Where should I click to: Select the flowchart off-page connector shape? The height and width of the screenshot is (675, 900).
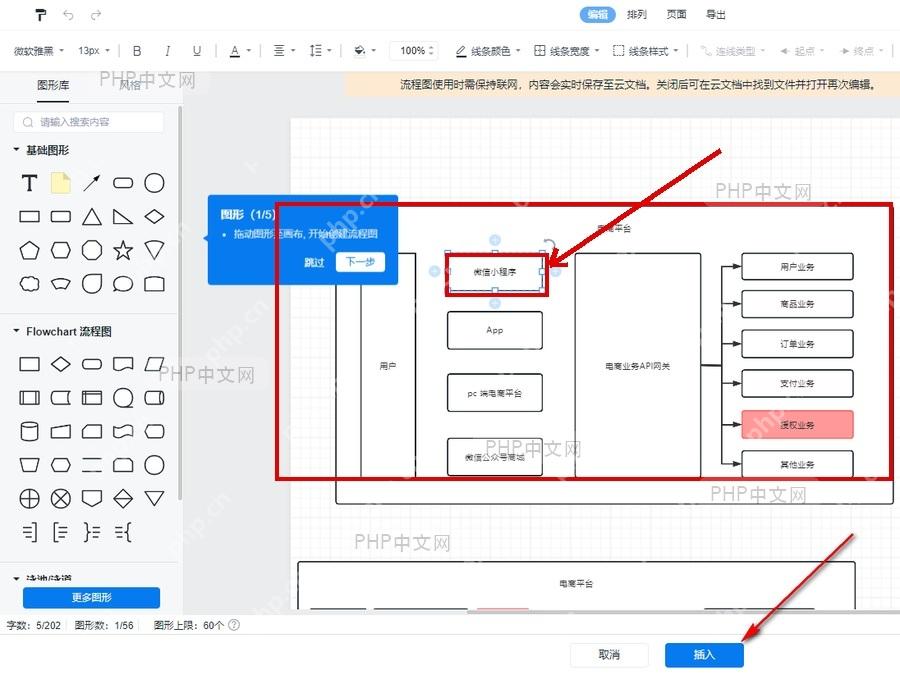pos(92,499)
